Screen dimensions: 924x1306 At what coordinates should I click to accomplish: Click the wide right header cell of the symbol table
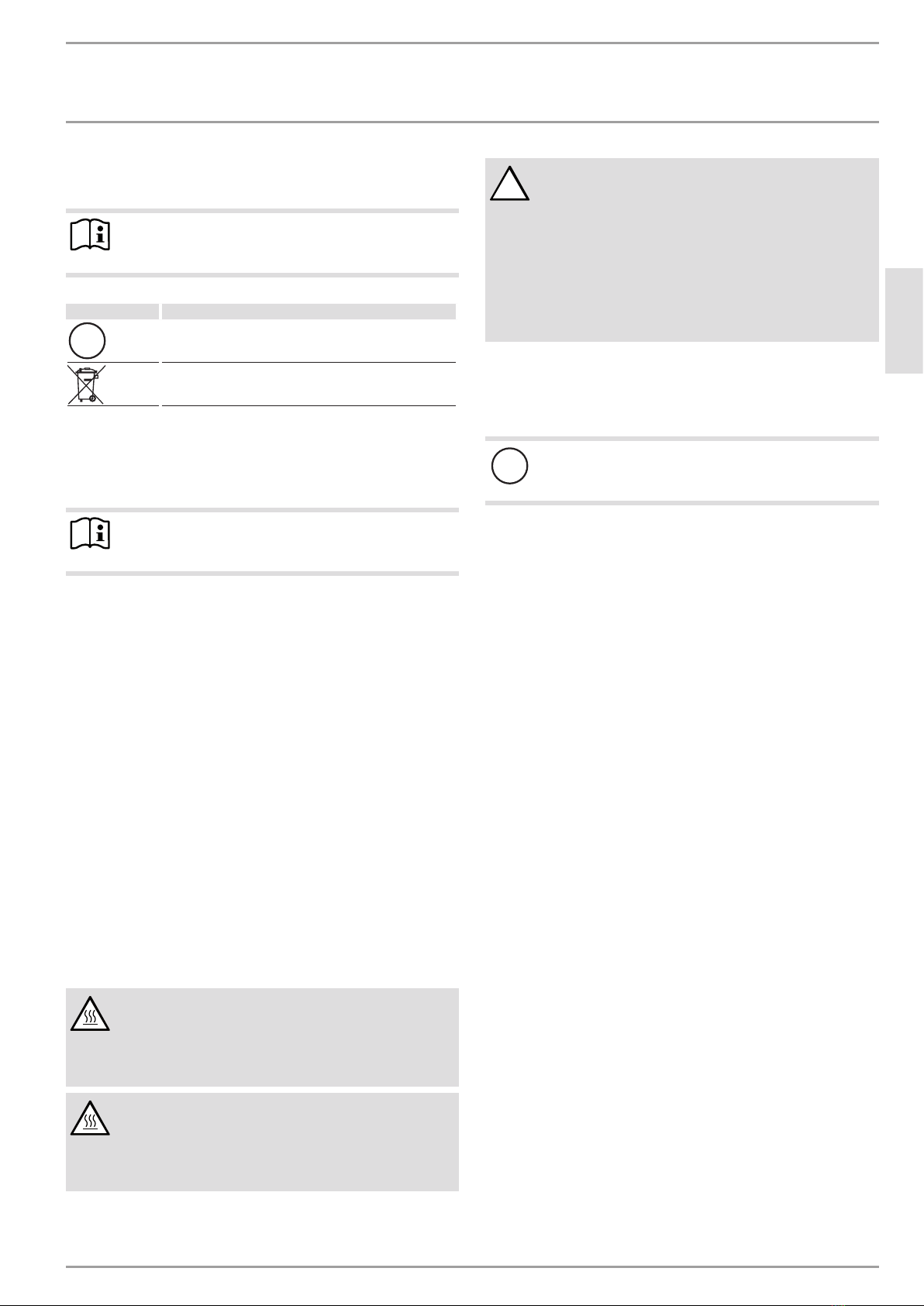click(x=309, y=312)
